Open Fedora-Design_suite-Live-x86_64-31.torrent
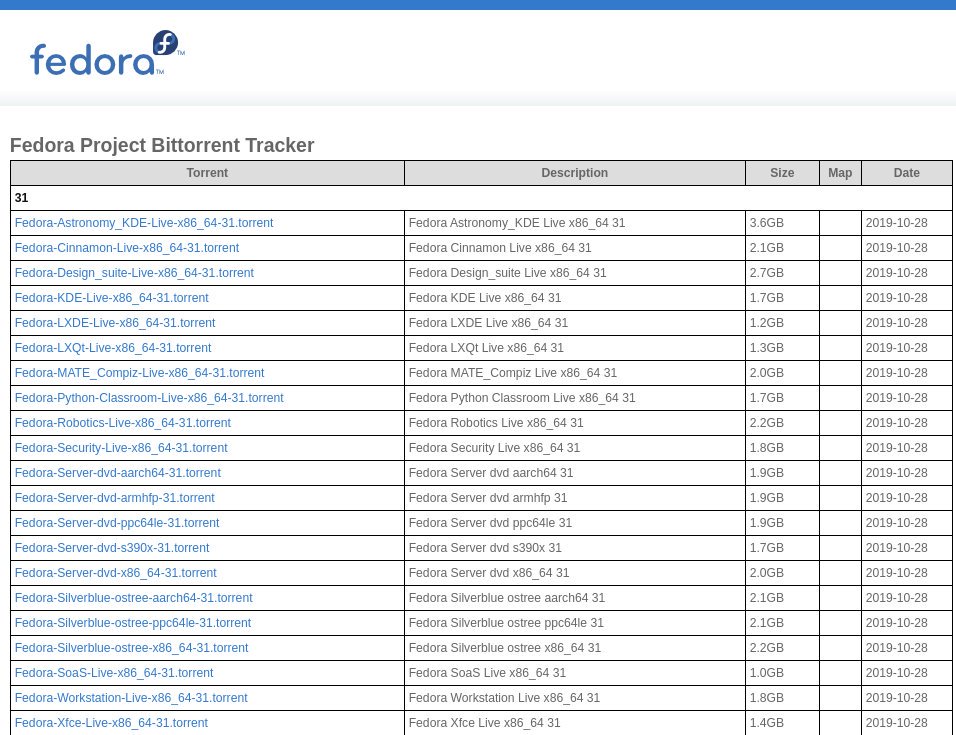The height and width of the screenshot is (735, 956). [134, 273]
